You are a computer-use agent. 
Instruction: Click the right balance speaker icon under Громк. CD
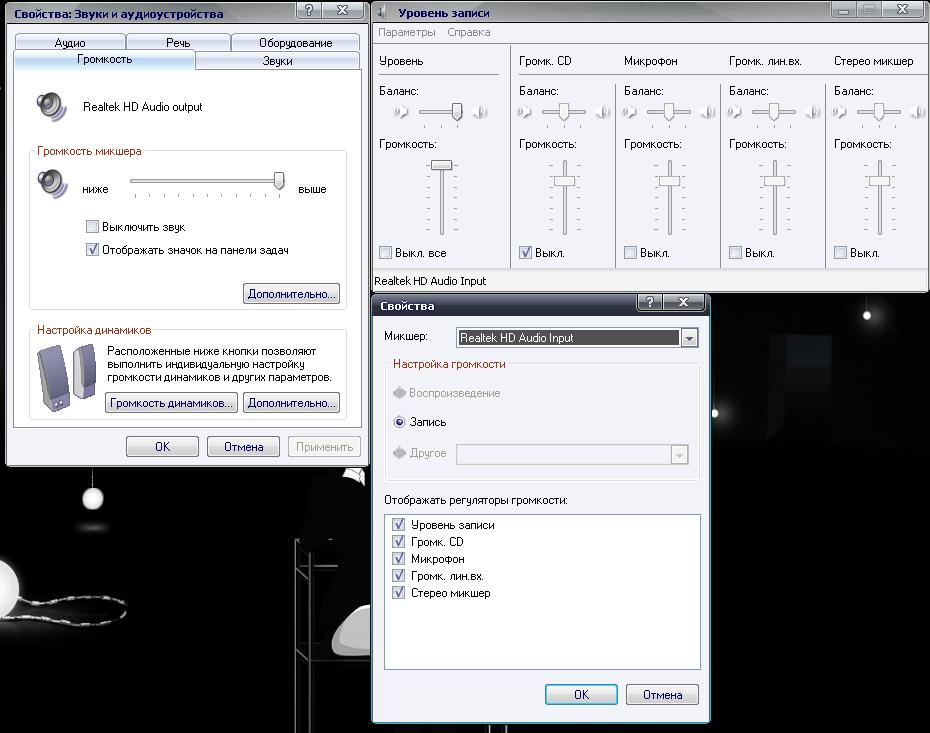point(602,112)
